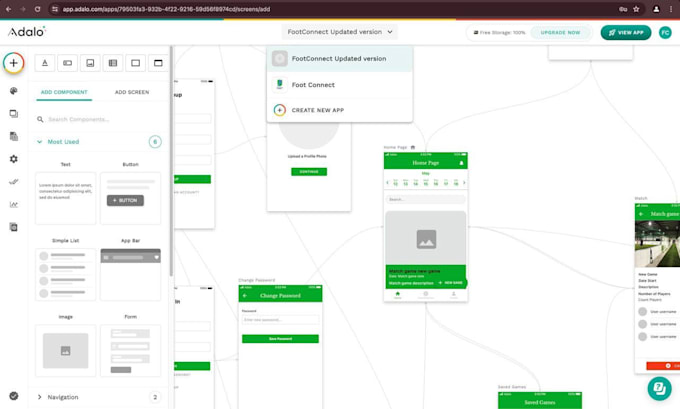Open the browser profile icon
680x409 pixels.
click(656, 9)
